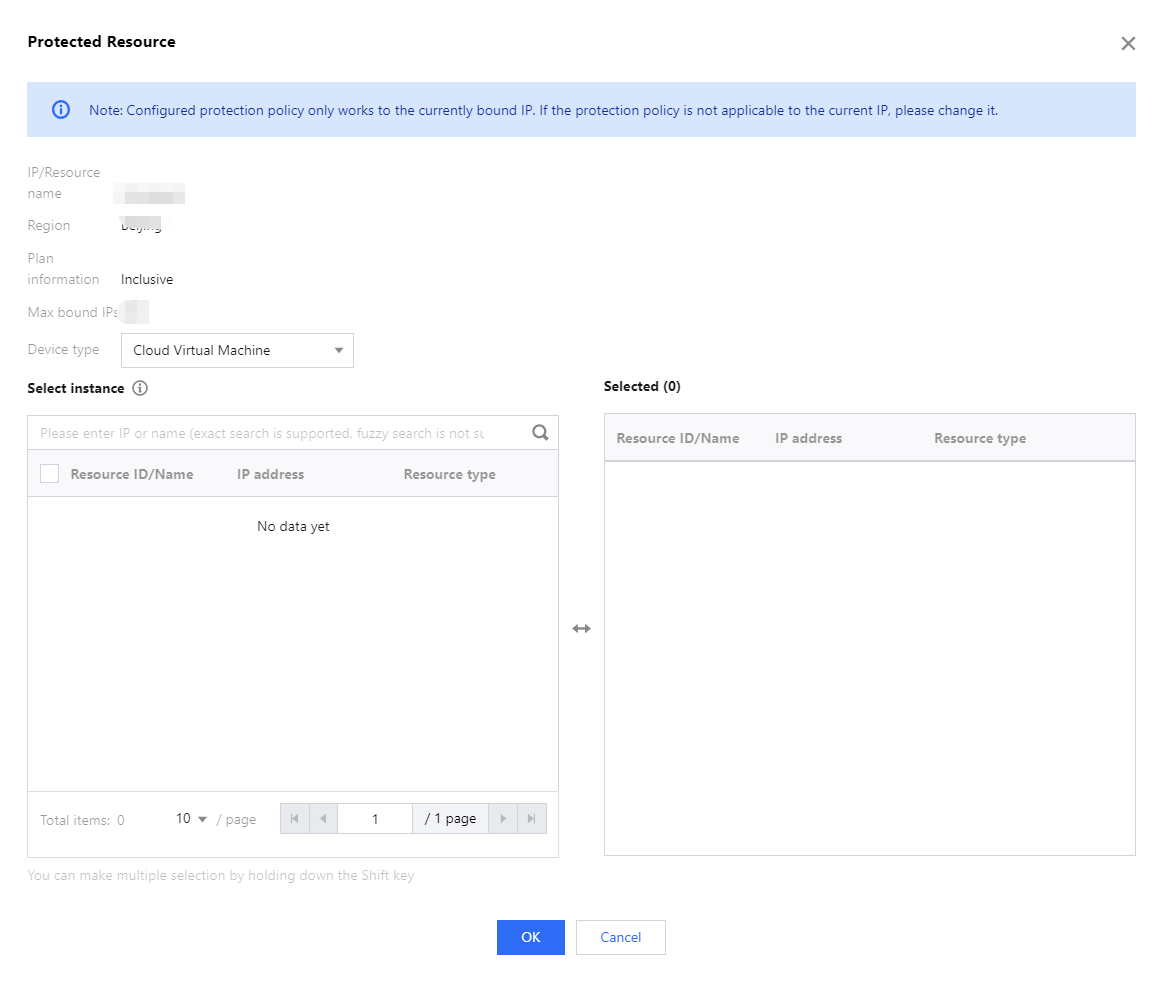Click the Resource type header in the Selected table
Viewport: 1162px width, 982px height.
(979, 438)
